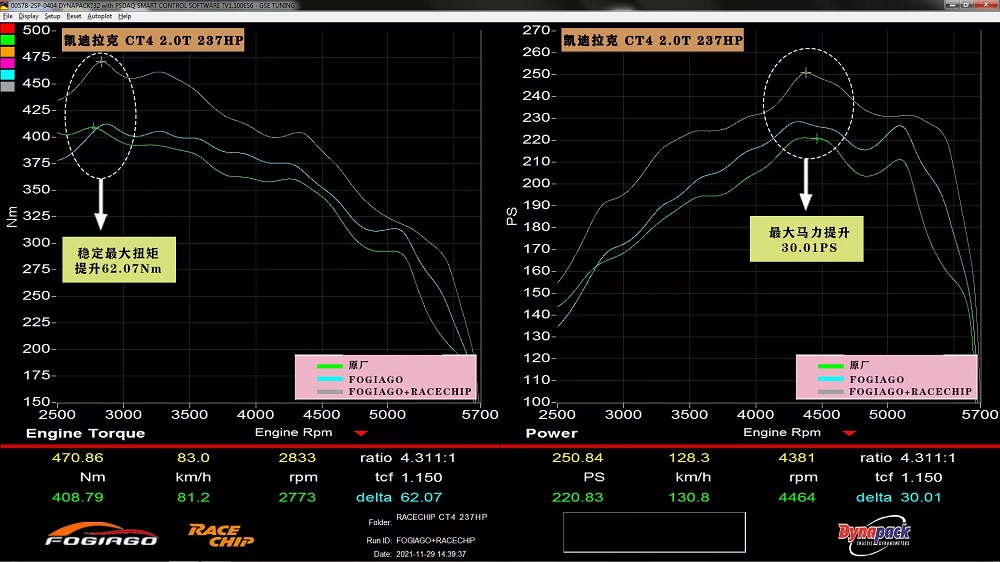Click the Folder value RACECHIP CT4 237HP
1000x562 pixels.
[x=441, y=517]
